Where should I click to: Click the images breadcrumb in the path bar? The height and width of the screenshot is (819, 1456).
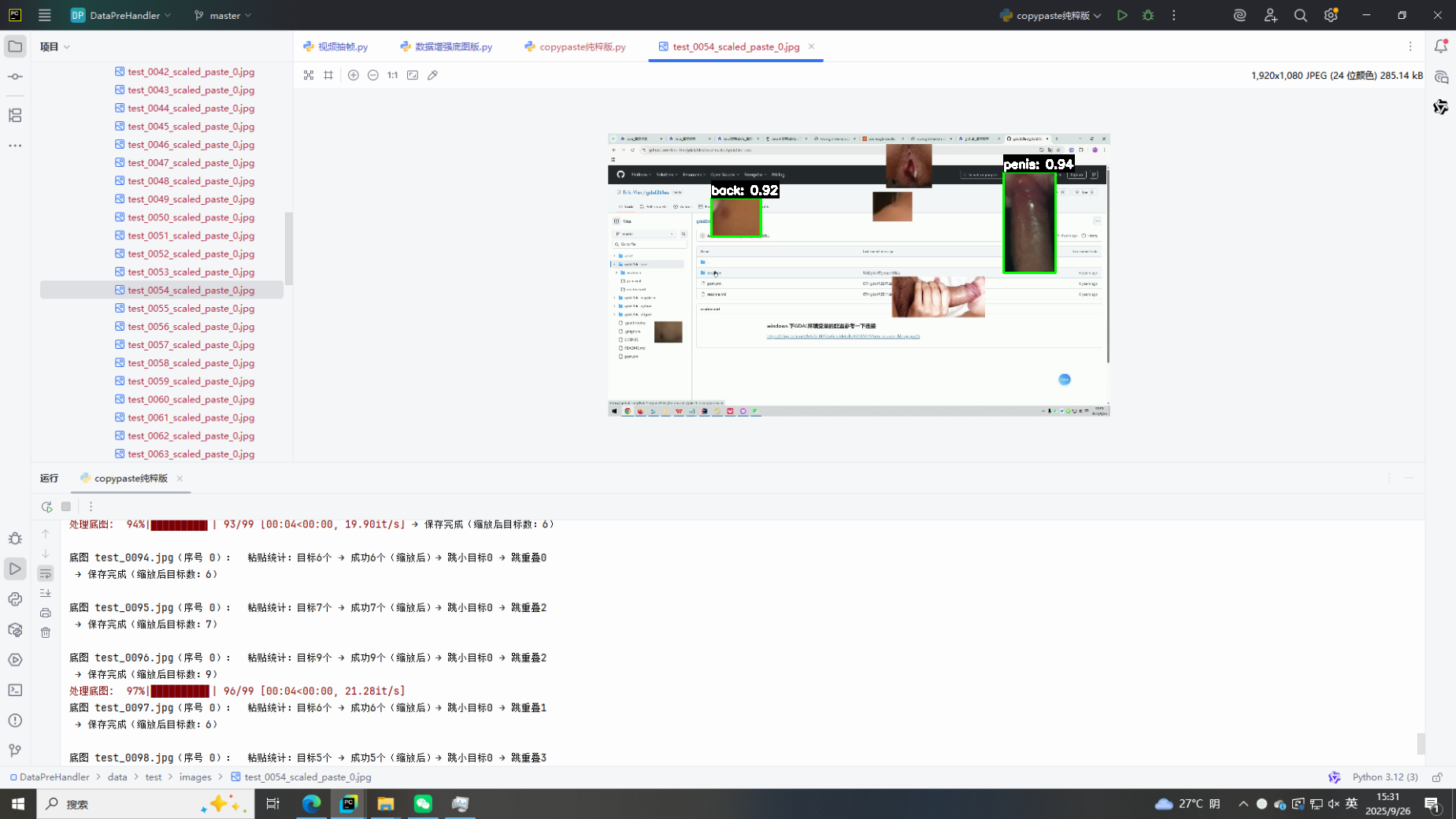pos(195,776)
